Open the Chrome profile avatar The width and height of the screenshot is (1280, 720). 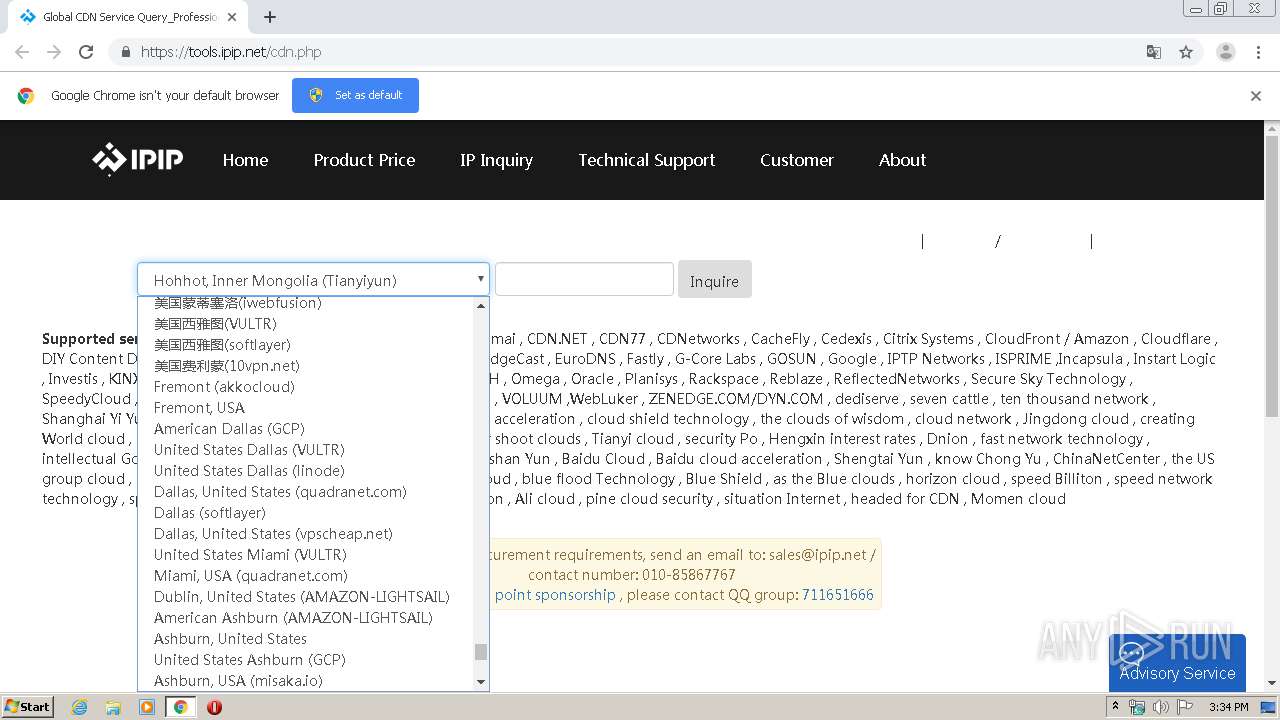pos(1225,52)
